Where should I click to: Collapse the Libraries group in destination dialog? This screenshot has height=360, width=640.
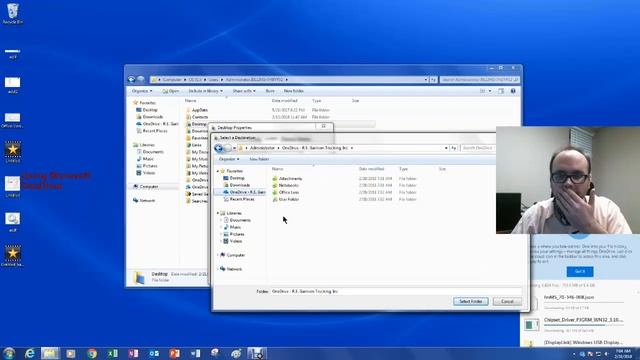pos(218,213)
